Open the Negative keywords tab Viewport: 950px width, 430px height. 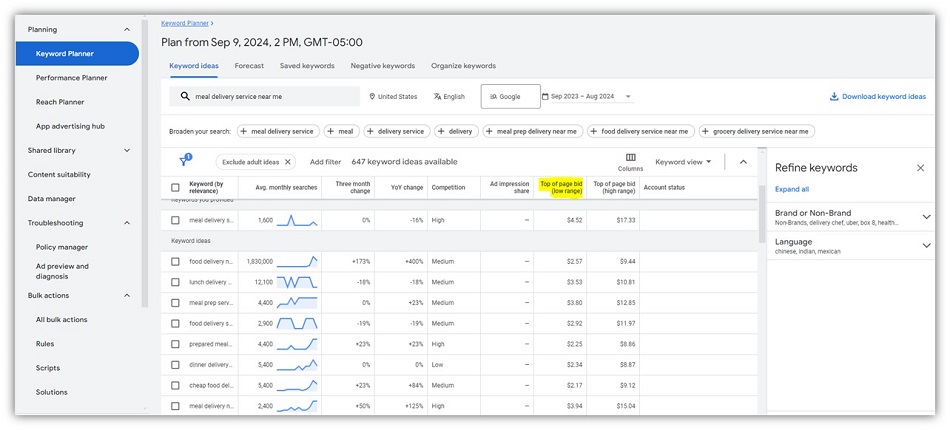382,66
